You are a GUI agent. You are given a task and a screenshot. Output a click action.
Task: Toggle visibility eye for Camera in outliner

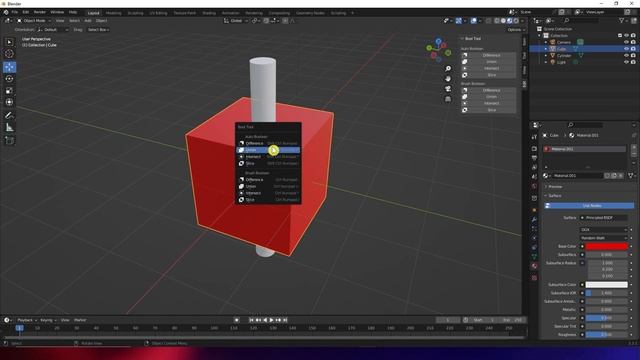(x=627, y=42)
